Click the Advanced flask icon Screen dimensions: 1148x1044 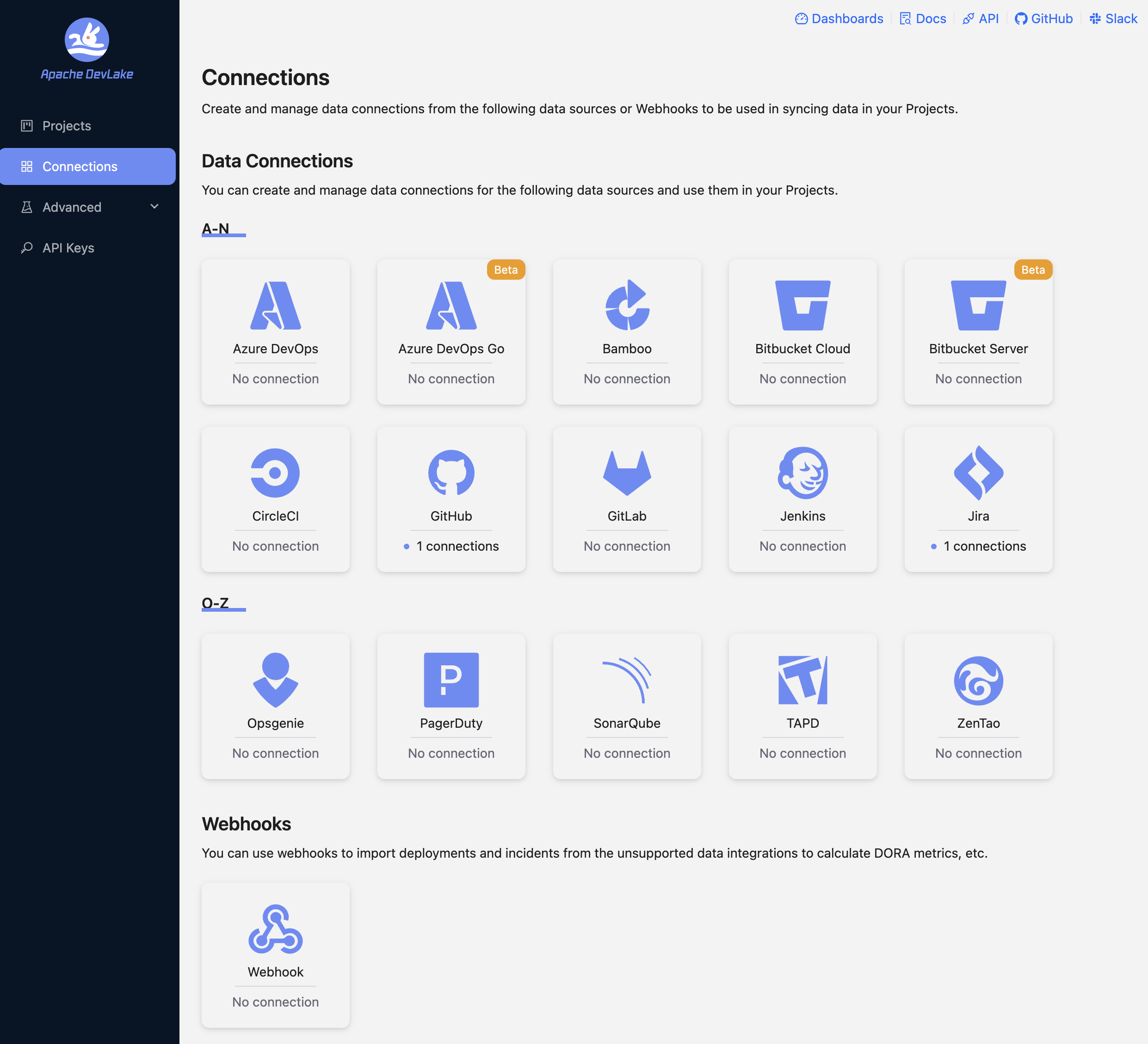click(x=27, y=207)
